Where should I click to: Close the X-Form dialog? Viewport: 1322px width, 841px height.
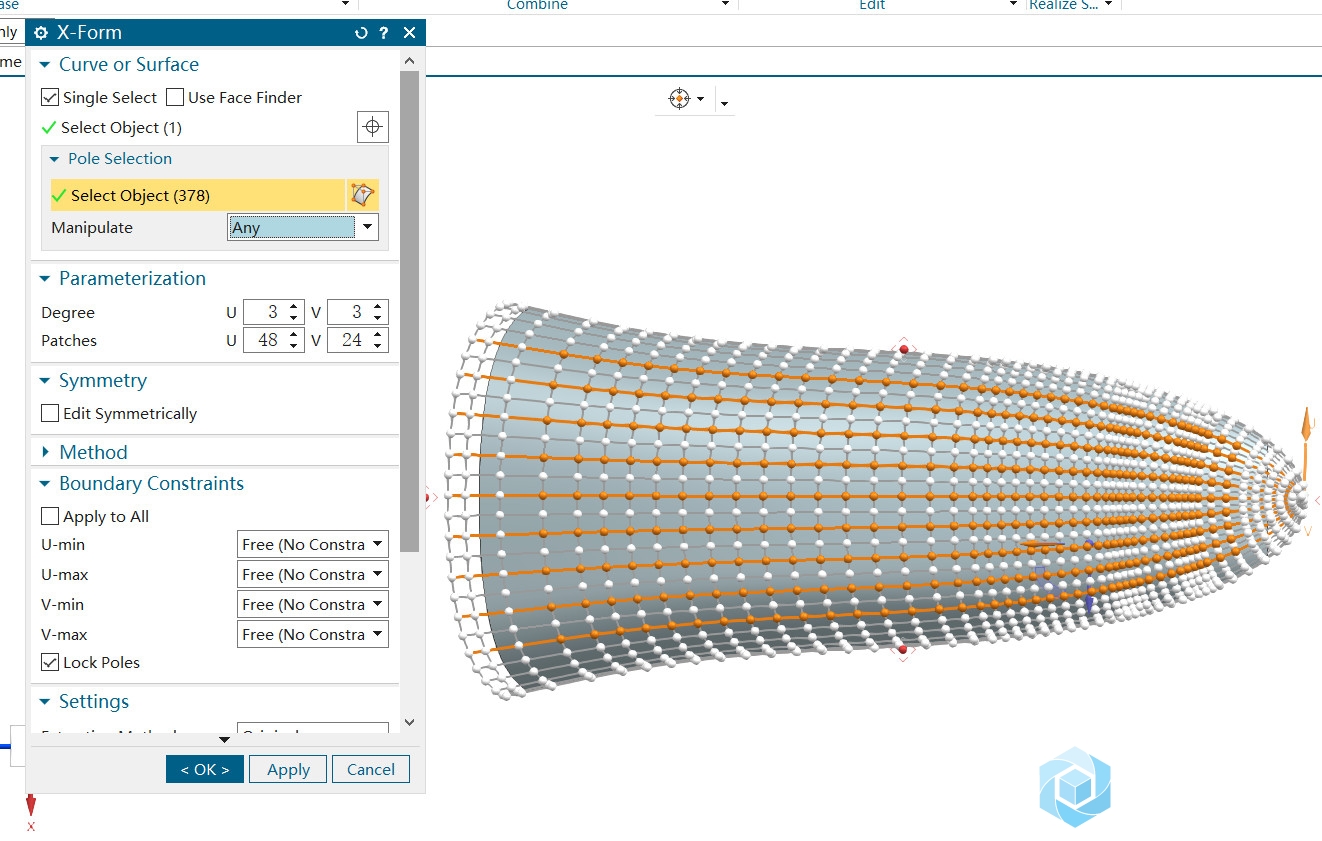(409, 33)
